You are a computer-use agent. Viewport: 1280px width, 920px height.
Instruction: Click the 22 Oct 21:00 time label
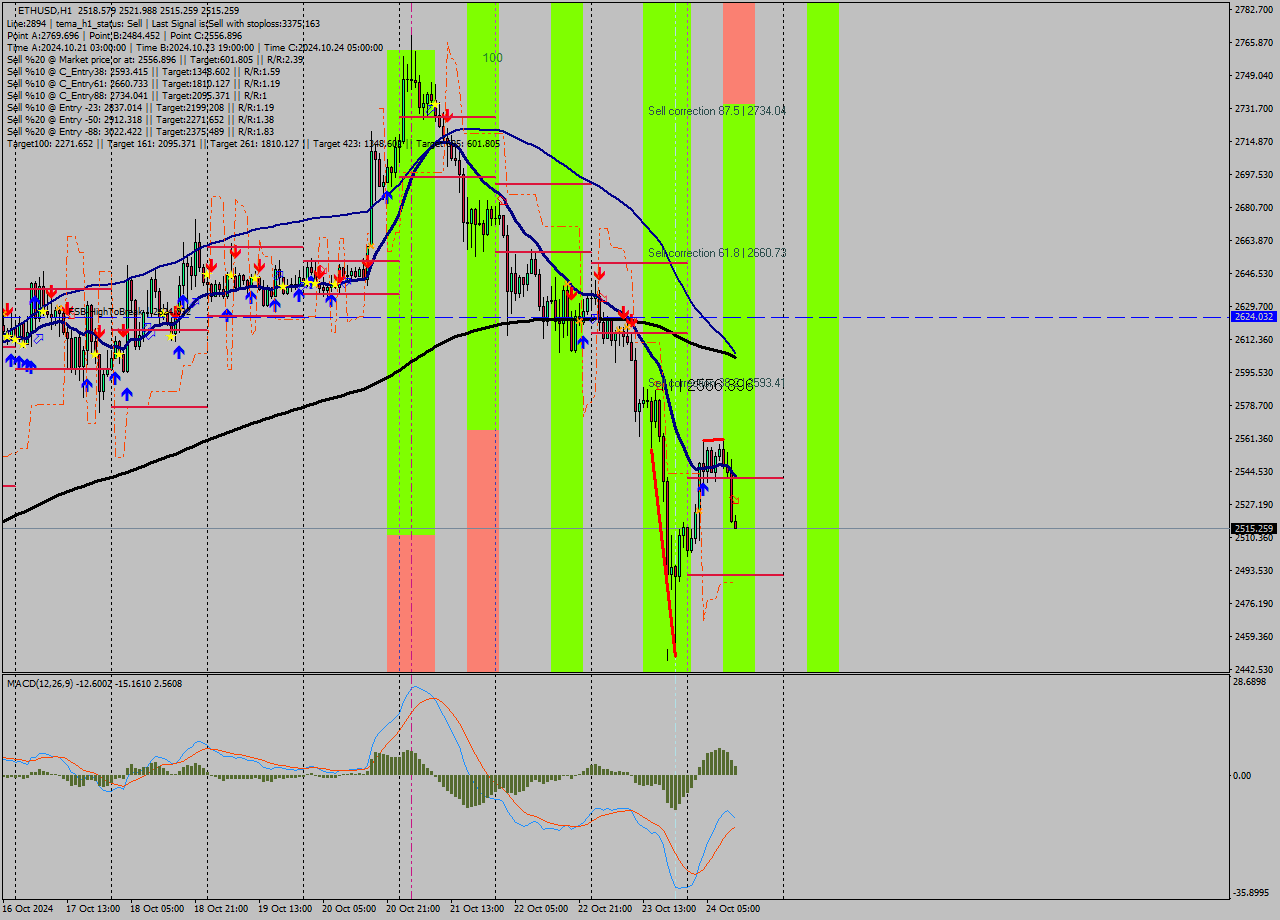603,909
